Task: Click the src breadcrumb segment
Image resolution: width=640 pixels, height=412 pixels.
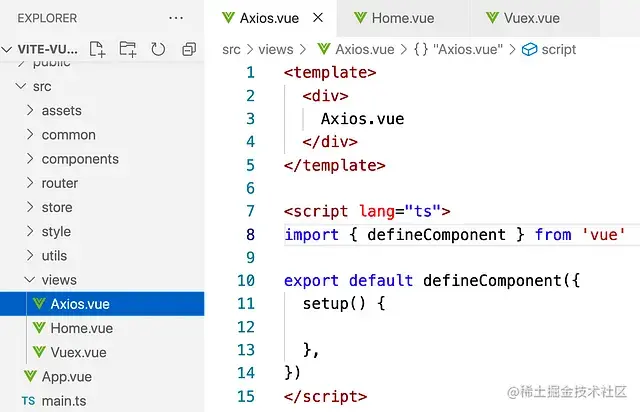Action: [x=231, y=49]
